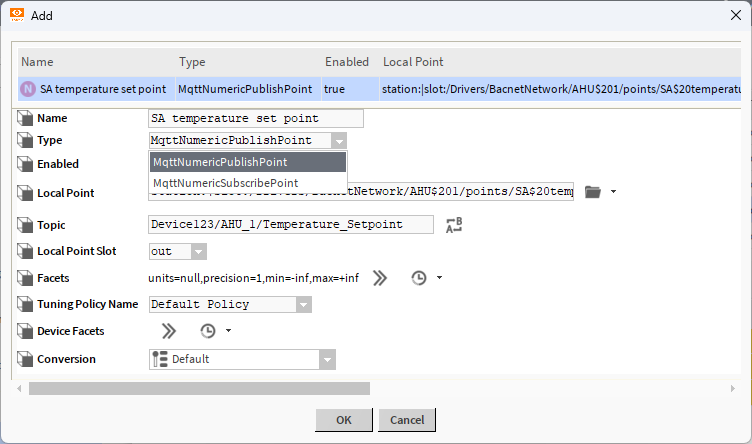Click the Device Facets clock icon
This screenshot has height=444, width=752.
208,331
